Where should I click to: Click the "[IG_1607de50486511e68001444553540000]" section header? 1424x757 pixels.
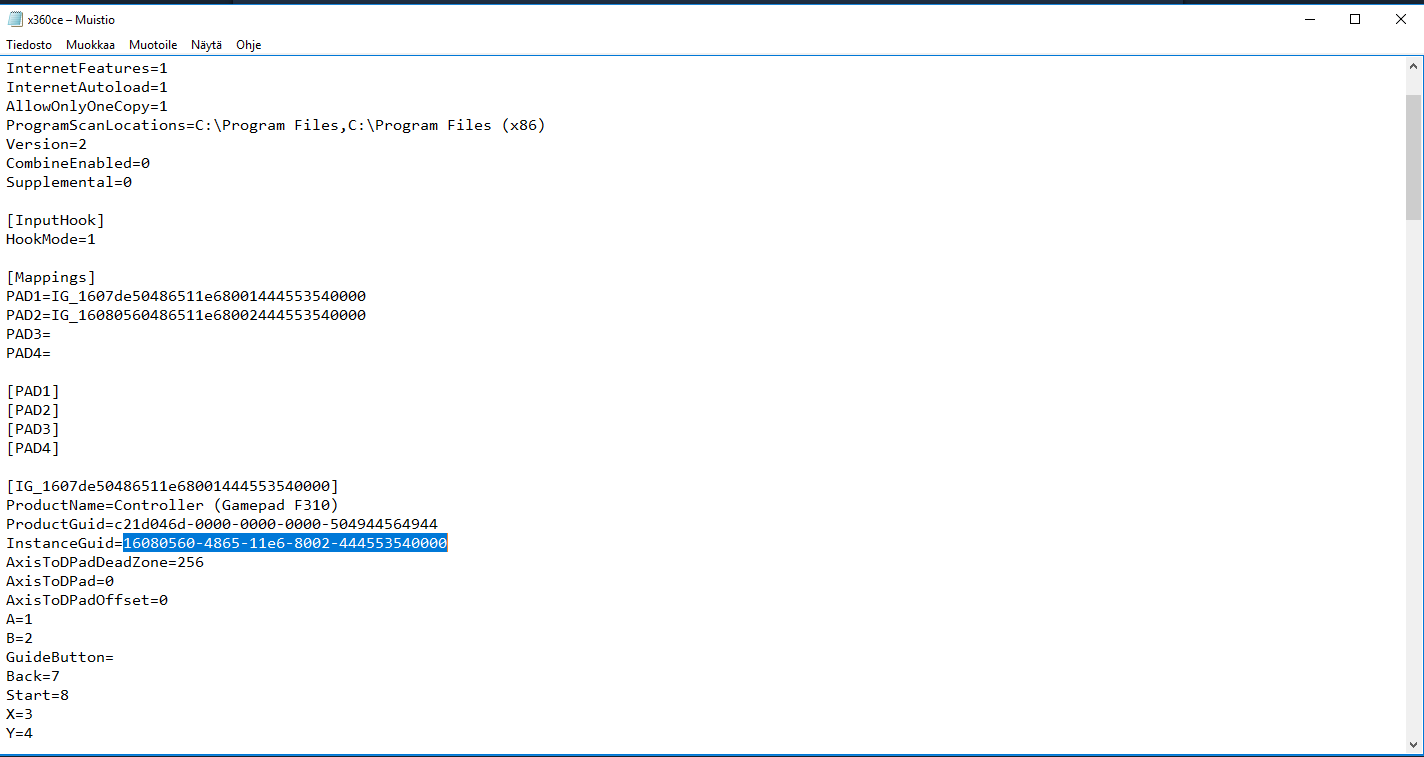(x=173, y=486)
